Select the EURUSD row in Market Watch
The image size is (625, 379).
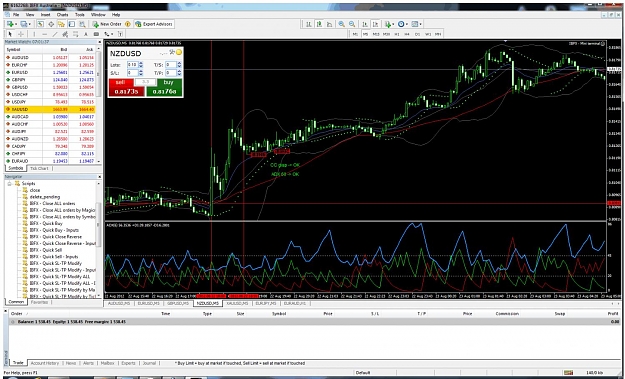[50, 72]
